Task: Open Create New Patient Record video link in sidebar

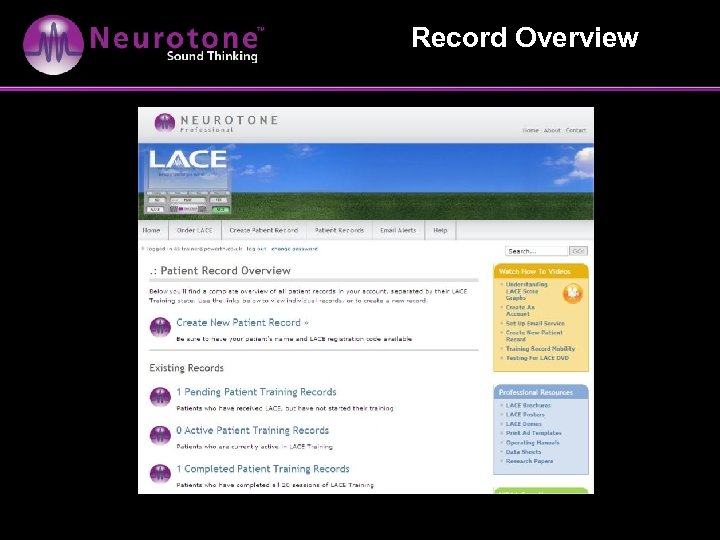Action: tap(534, 336)
